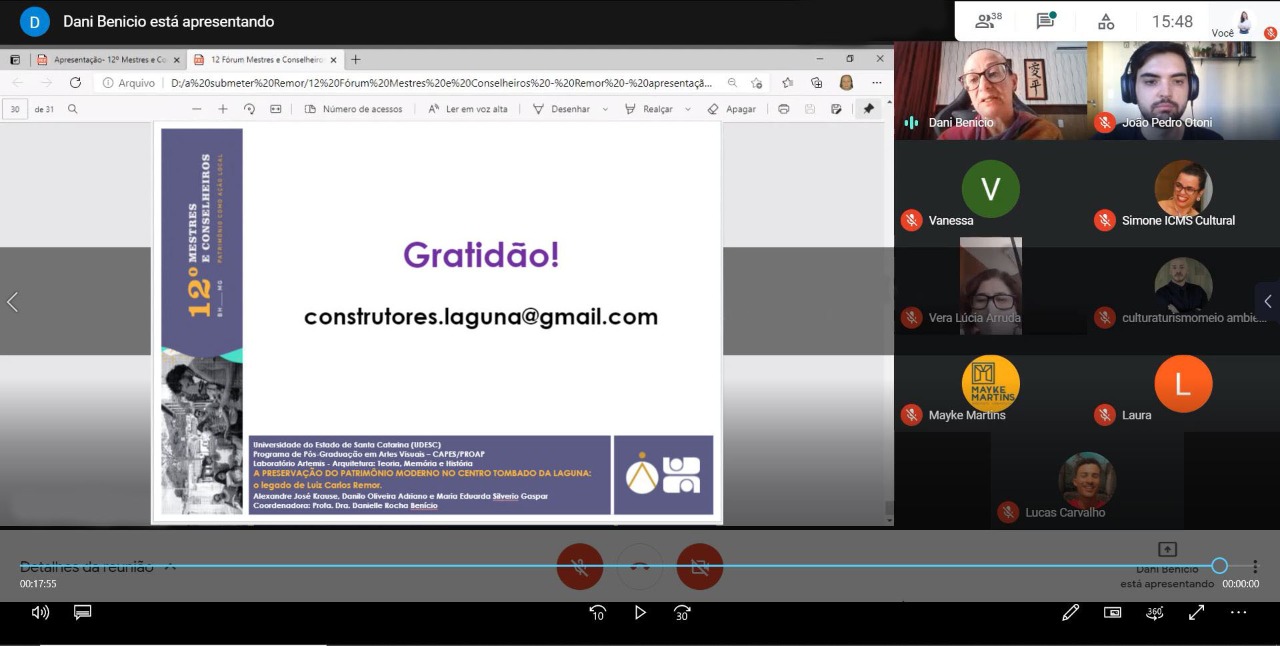The image size is (1280, 646).
Task: Click the Apagar eraser button
Action: point(731,109)
